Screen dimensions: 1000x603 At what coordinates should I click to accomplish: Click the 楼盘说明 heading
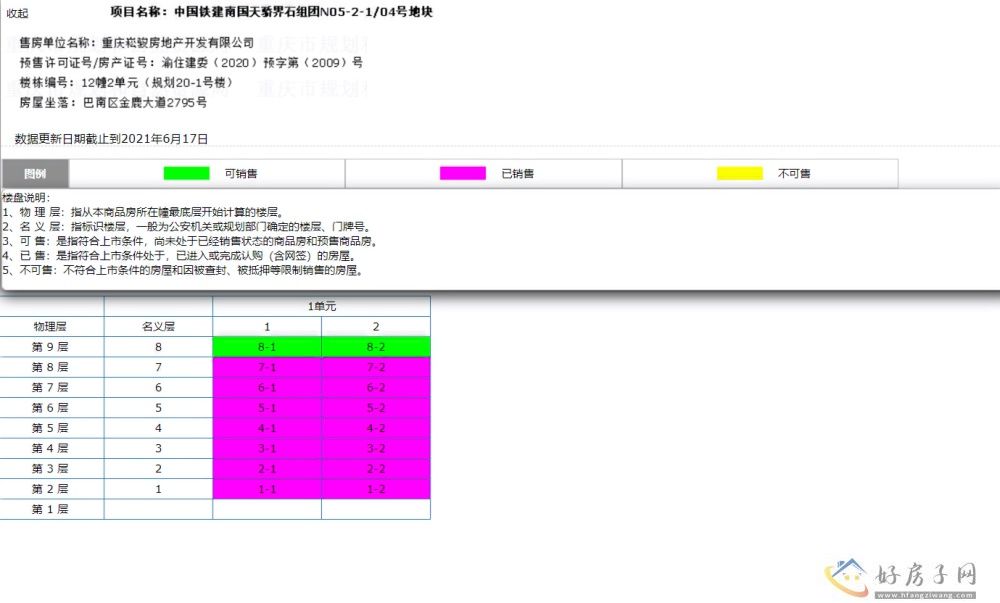click(x=26, y=198)
